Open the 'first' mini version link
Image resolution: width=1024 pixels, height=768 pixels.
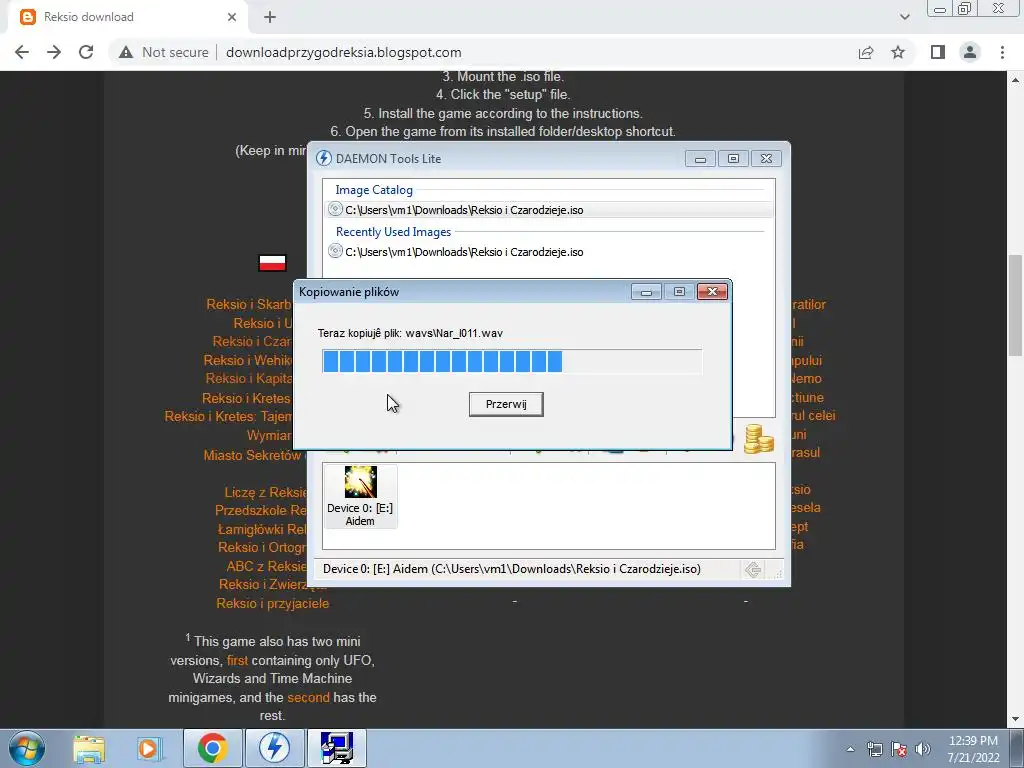click(237, 660)
